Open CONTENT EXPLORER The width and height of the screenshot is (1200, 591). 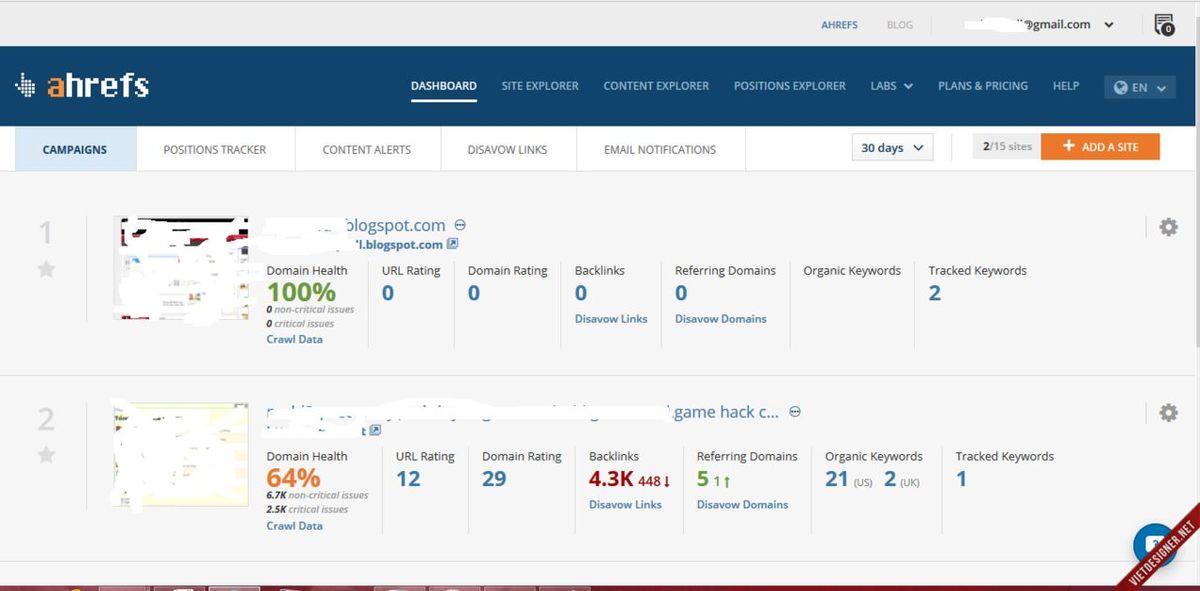point(656,86)
